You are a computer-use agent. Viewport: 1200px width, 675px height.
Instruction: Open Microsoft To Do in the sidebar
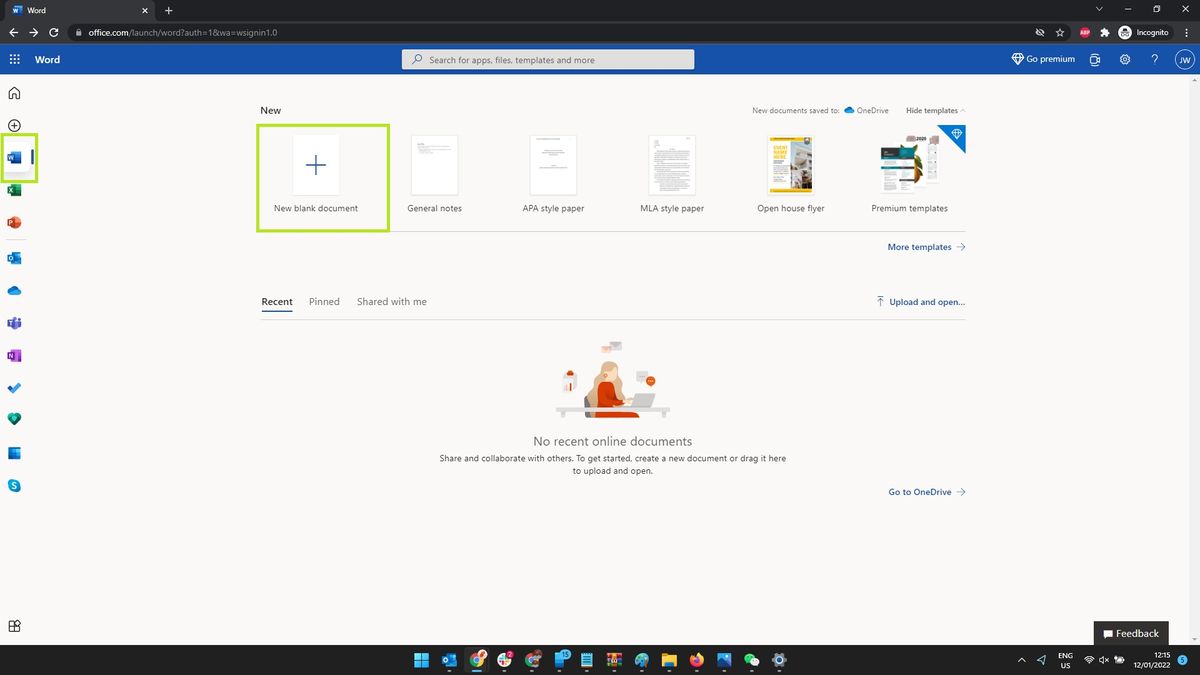coord(14,388)
